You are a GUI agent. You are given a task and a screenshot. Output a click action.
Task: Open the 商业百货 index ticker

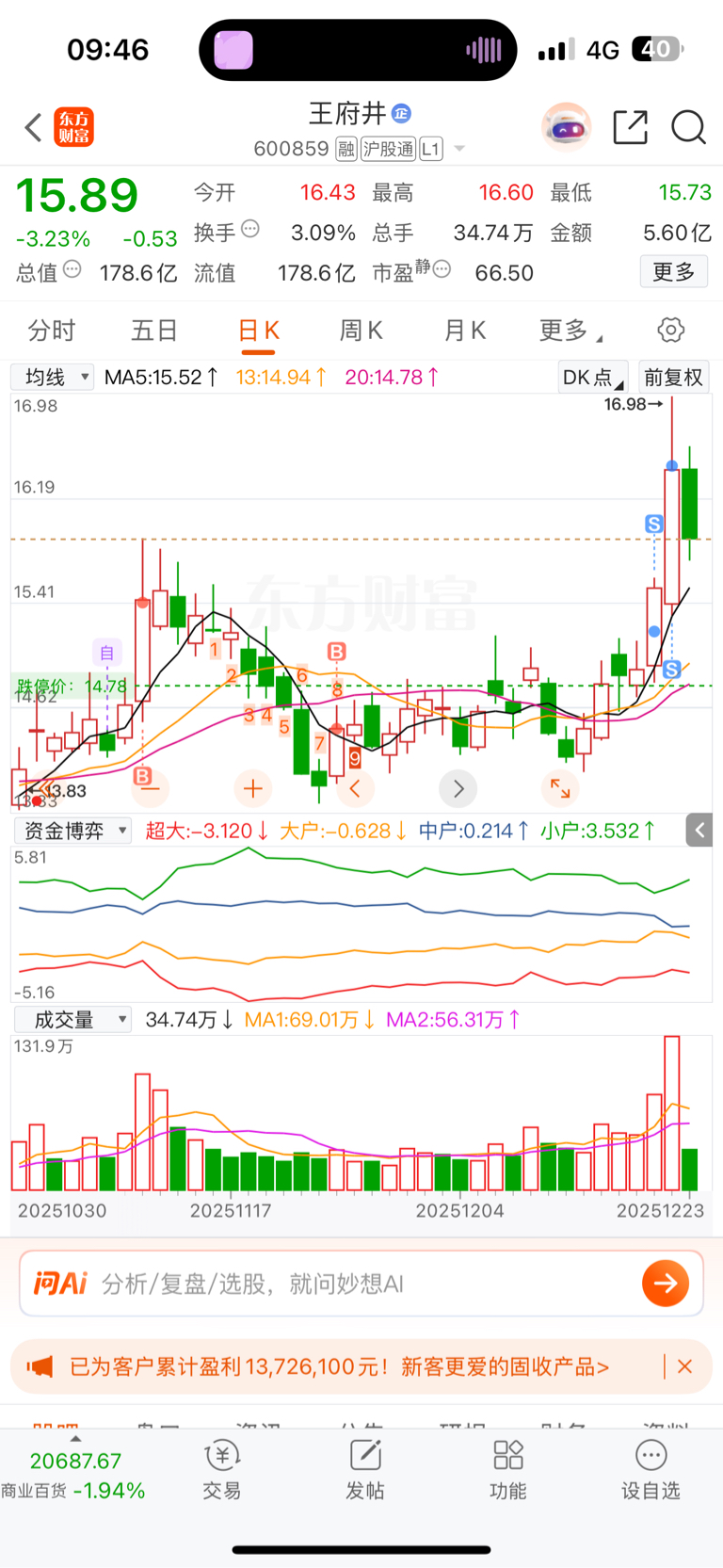73,1476
